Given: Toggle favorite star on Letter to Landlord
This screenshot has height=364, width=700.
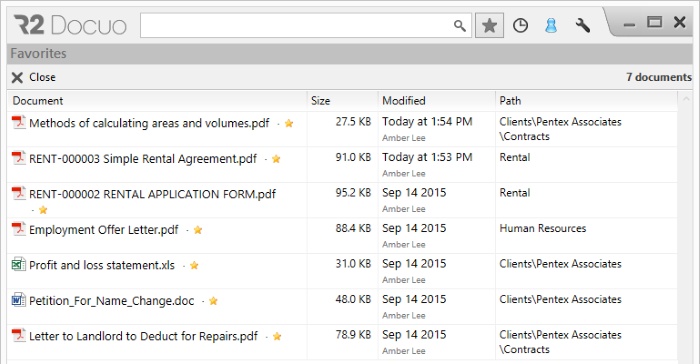Looking at the screenshot, I should [x=277, y=336].
